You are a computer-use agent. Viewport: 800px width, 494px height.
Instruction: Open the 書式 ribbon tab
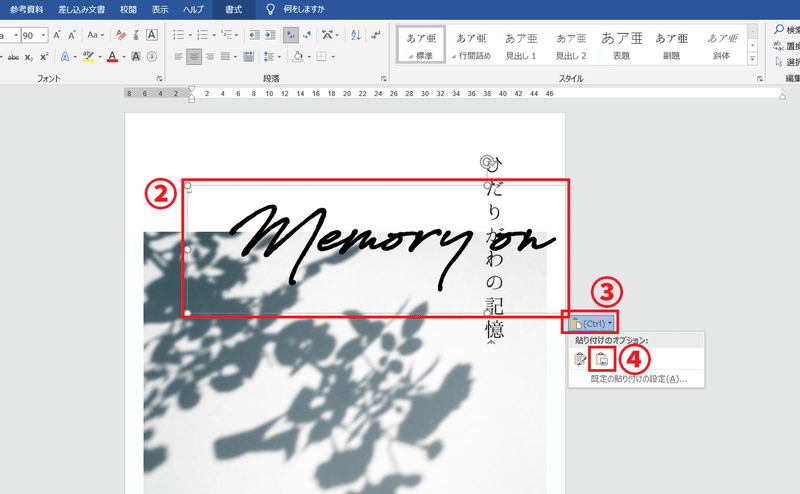(234, 9)
